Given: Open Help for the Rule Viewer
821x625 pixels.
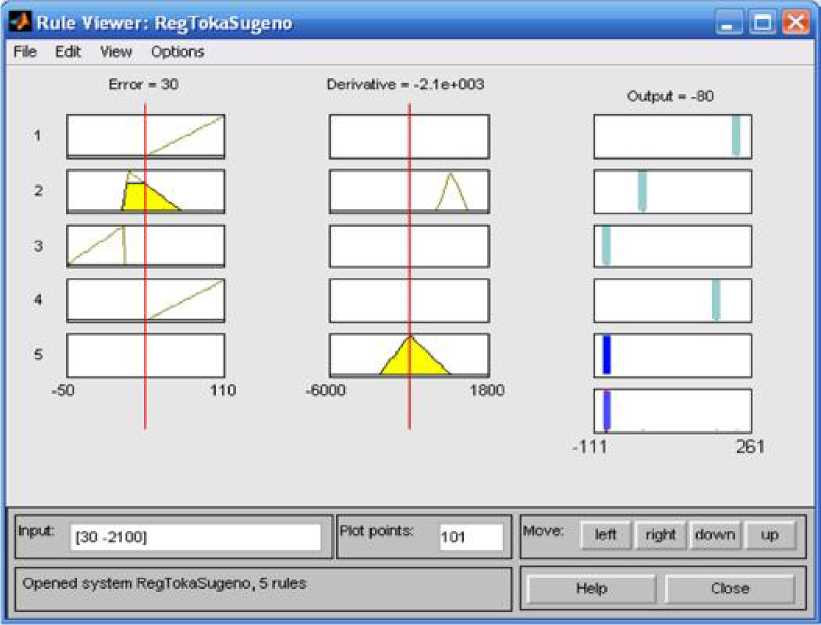Looking at the screenshot, I should pyautogui.click(x=592, y=589).
